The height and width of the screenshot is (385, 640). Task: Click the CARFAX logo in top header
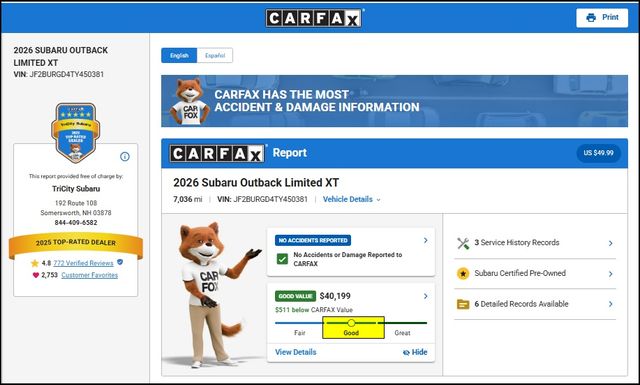point(313,18)
